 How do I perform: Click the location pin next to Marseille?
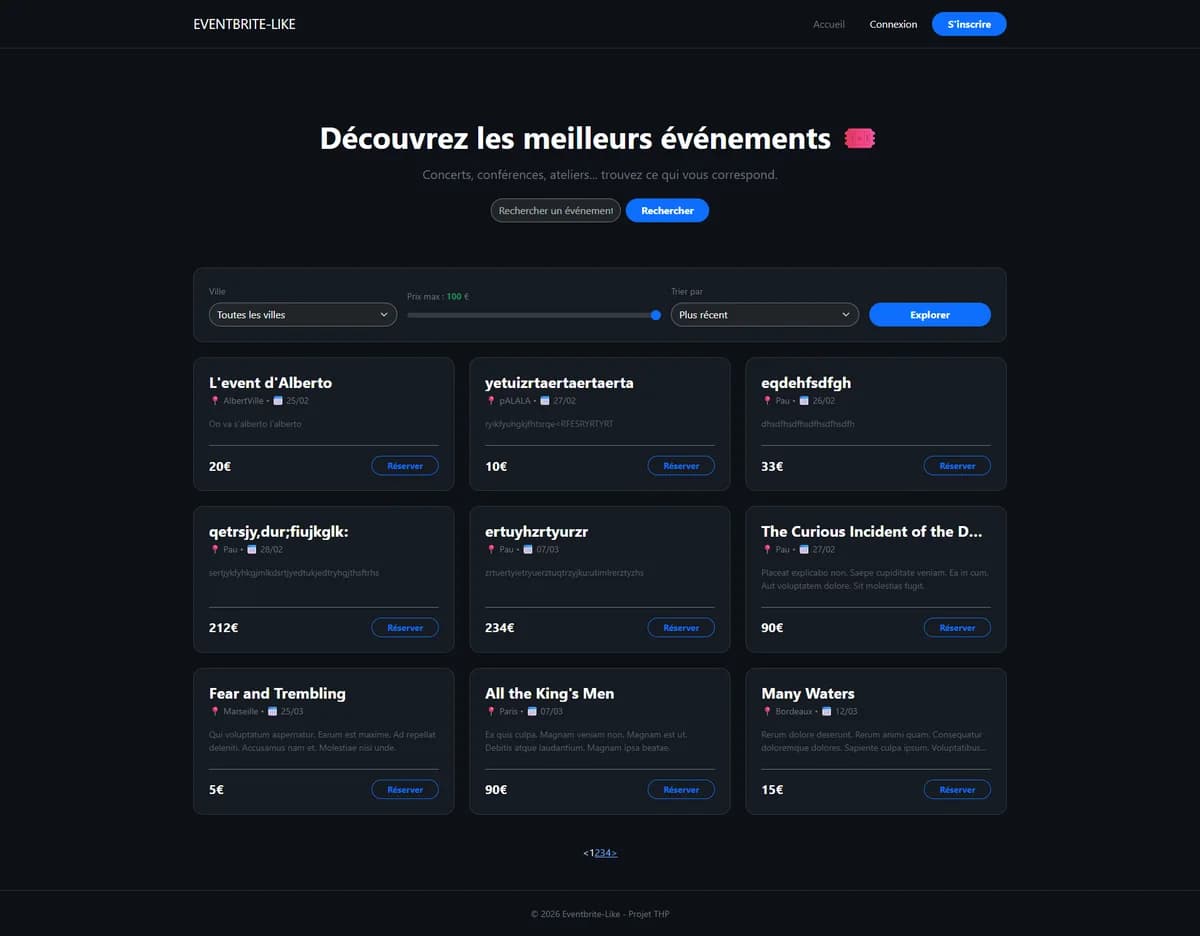214,712
